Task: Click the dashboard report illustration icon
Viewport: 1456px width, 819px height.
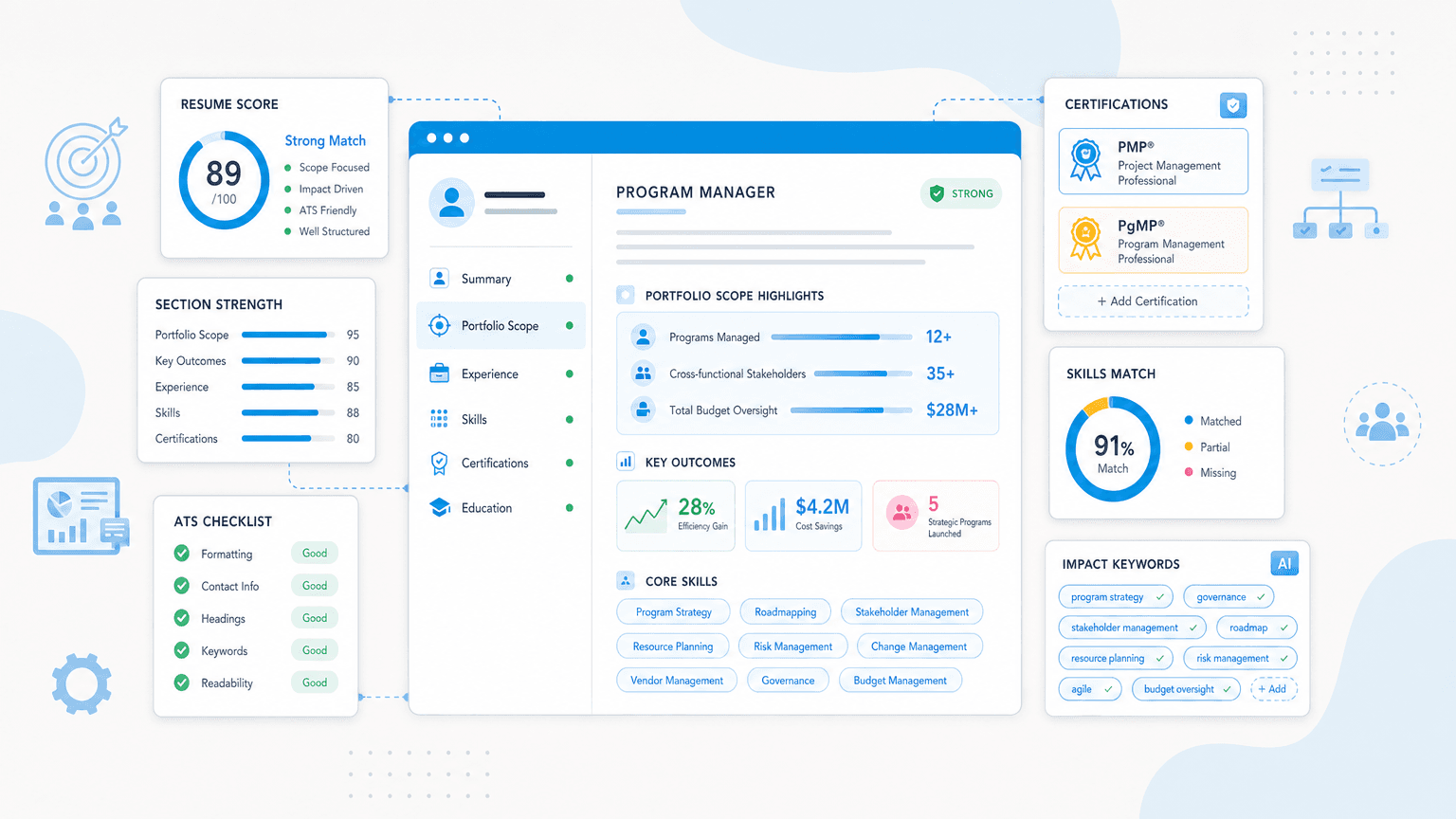Action: coord(81,516)
